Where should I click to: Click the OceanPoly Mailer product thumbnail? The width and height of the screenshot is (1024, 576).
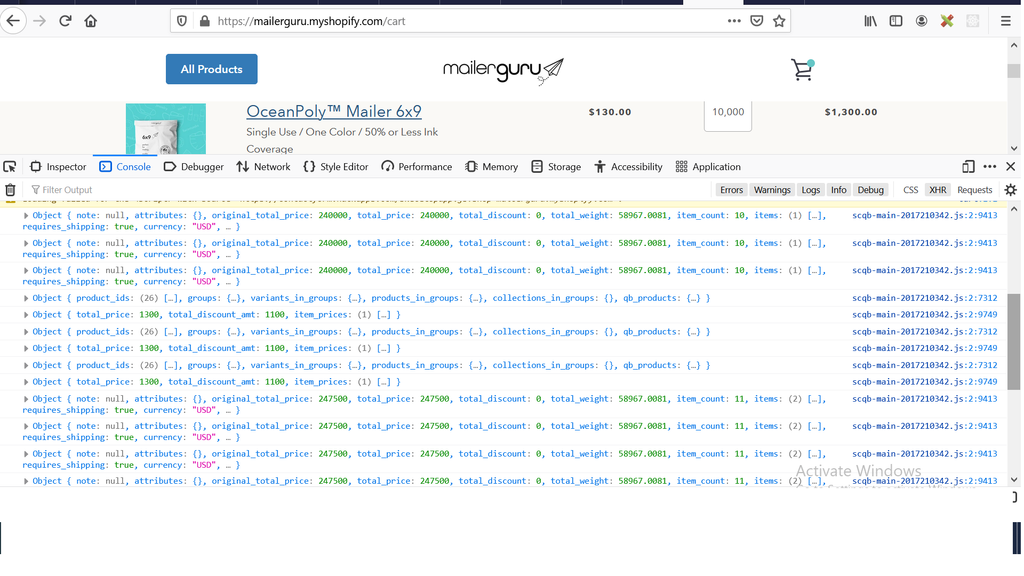pyautogui.click(x=166, y=129)
